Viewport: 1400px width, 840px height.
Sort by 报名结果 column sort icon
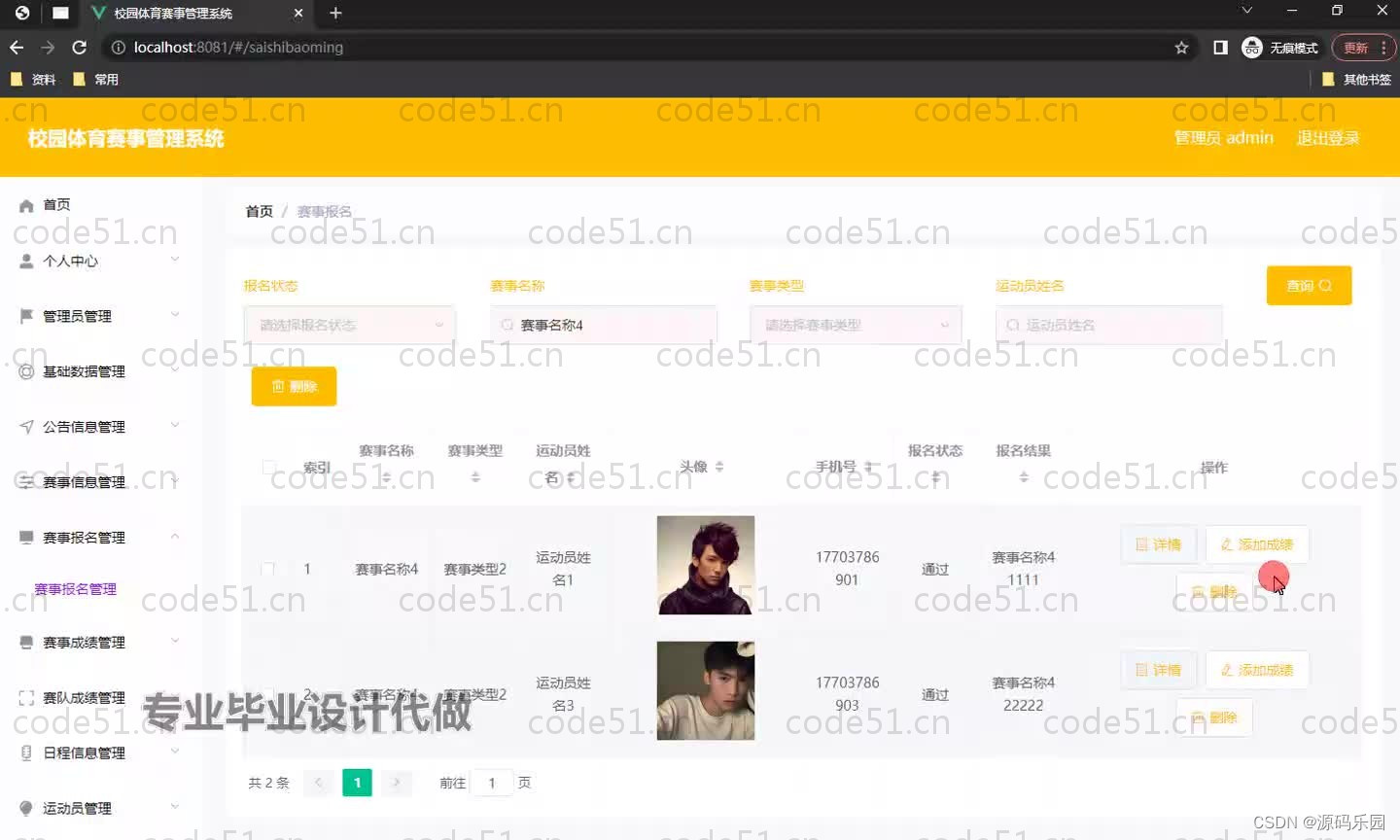click(1024, 477)
